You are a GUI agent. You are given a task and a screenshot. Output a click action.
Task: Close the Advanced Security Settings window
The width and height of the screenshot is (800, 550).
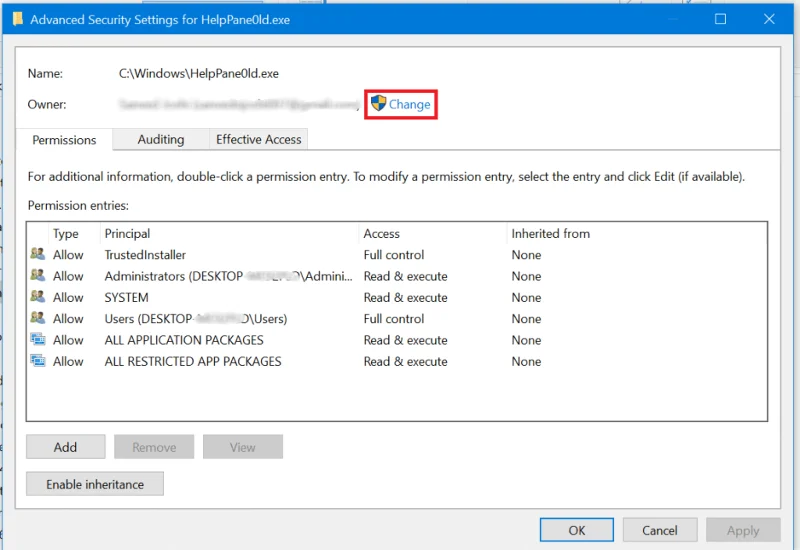tap(769, 19)
